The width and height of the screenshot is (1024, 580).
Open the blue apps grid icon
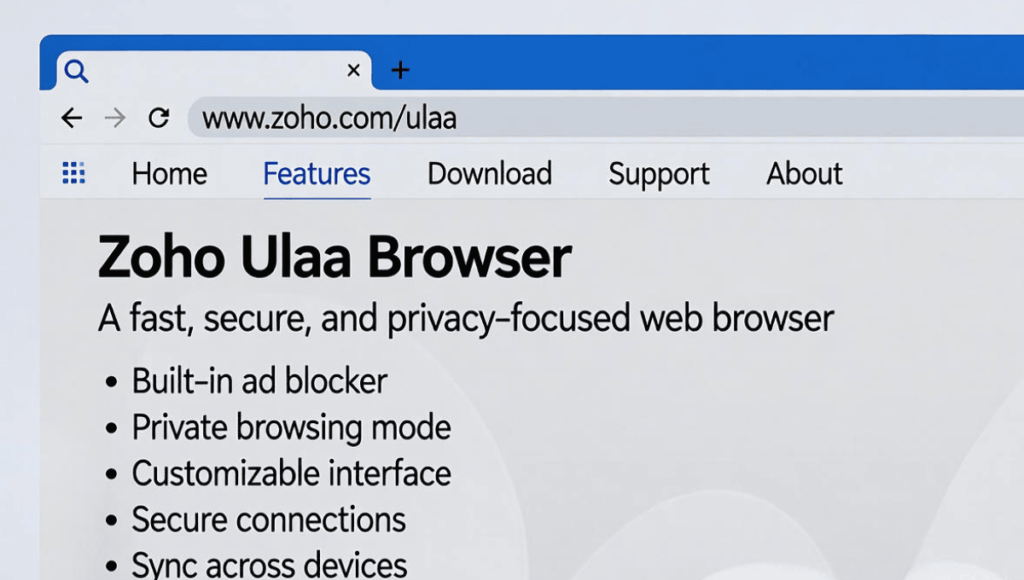pos(73,173)
